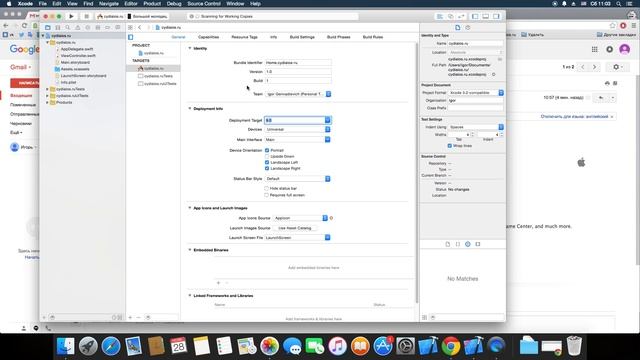640x360 pixels.
Task: Switch to the Version editor
Action: [x=461, y=16]
